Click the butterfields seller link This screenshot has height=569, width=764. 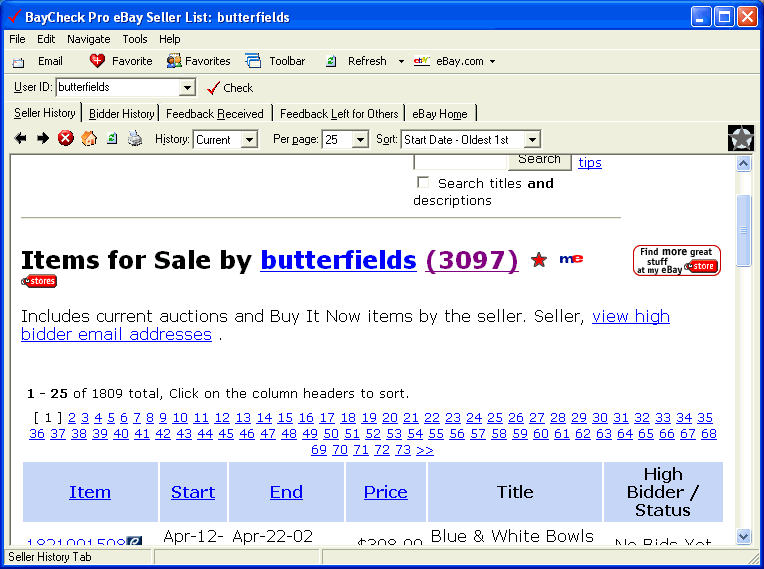(339, 260)
